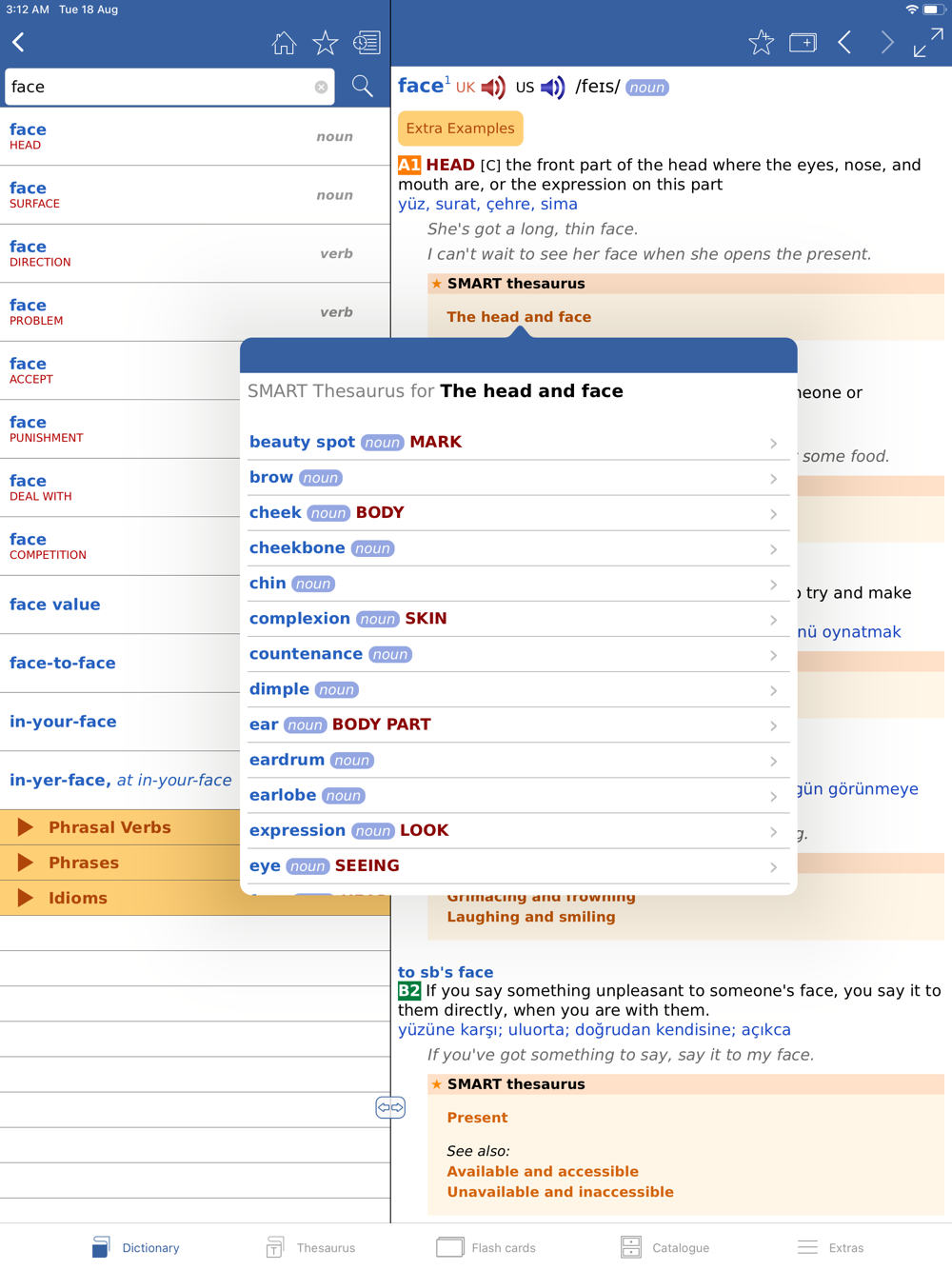Image resolution: width=952 pixels, height=1270 pixels.
Task: Go to previous entry arrow
Action: [x=844, y=42]
